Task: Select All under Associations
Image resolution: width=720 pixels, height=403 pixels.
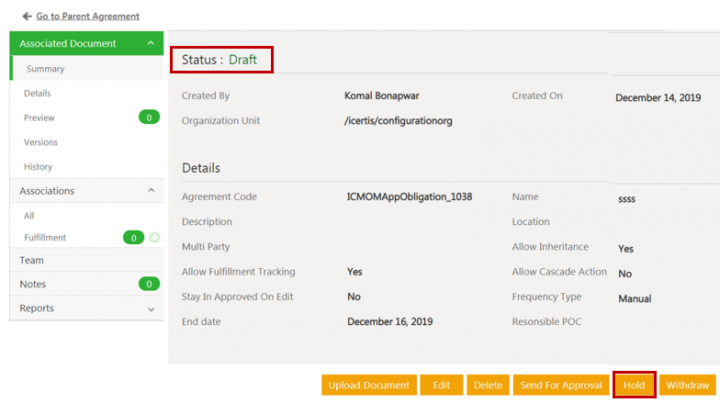Action: click(x=30, y=216)
